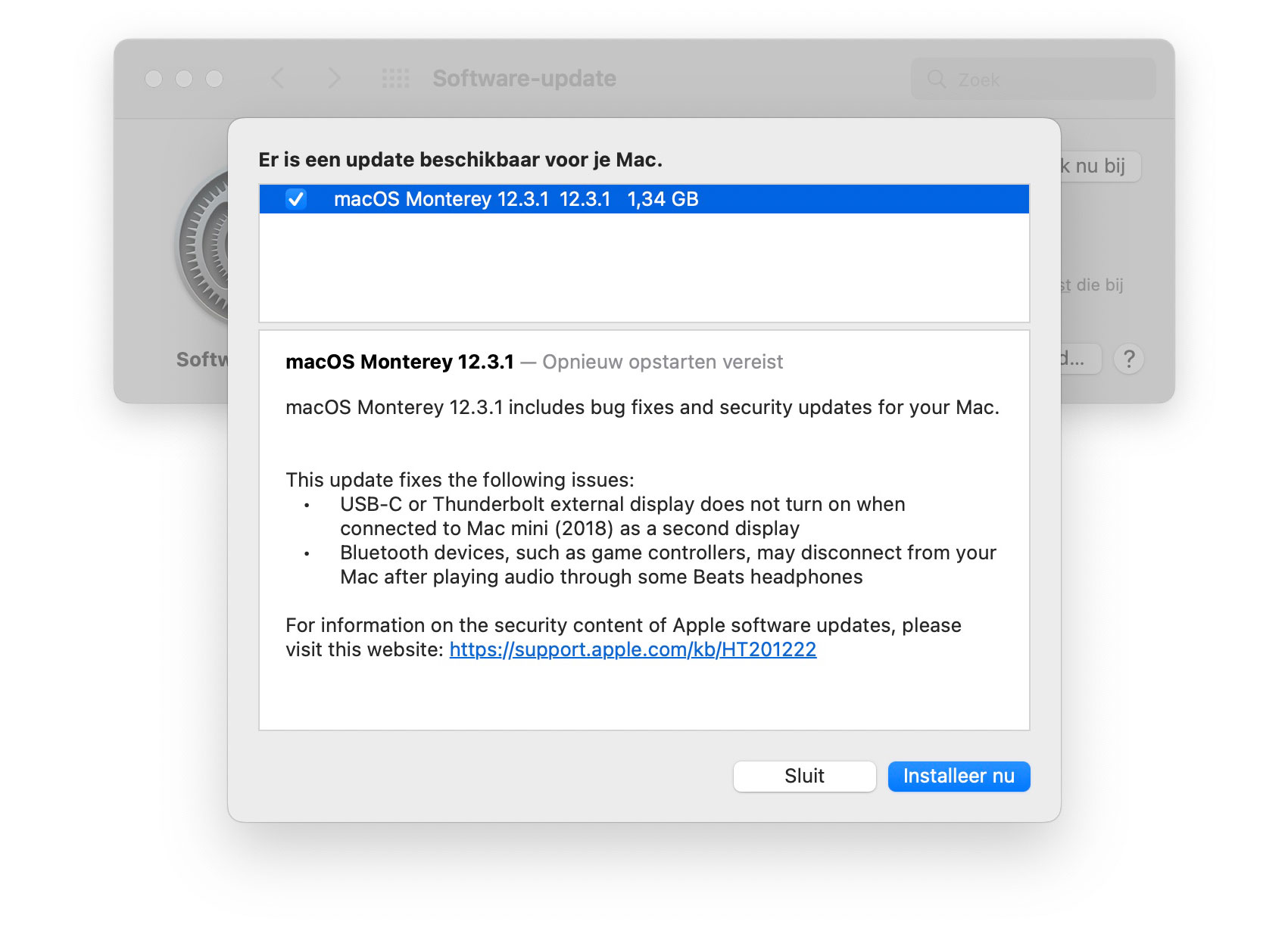Click the red close window button
Viewport: 1288px width, 934px height.
(x=154, y=79)
